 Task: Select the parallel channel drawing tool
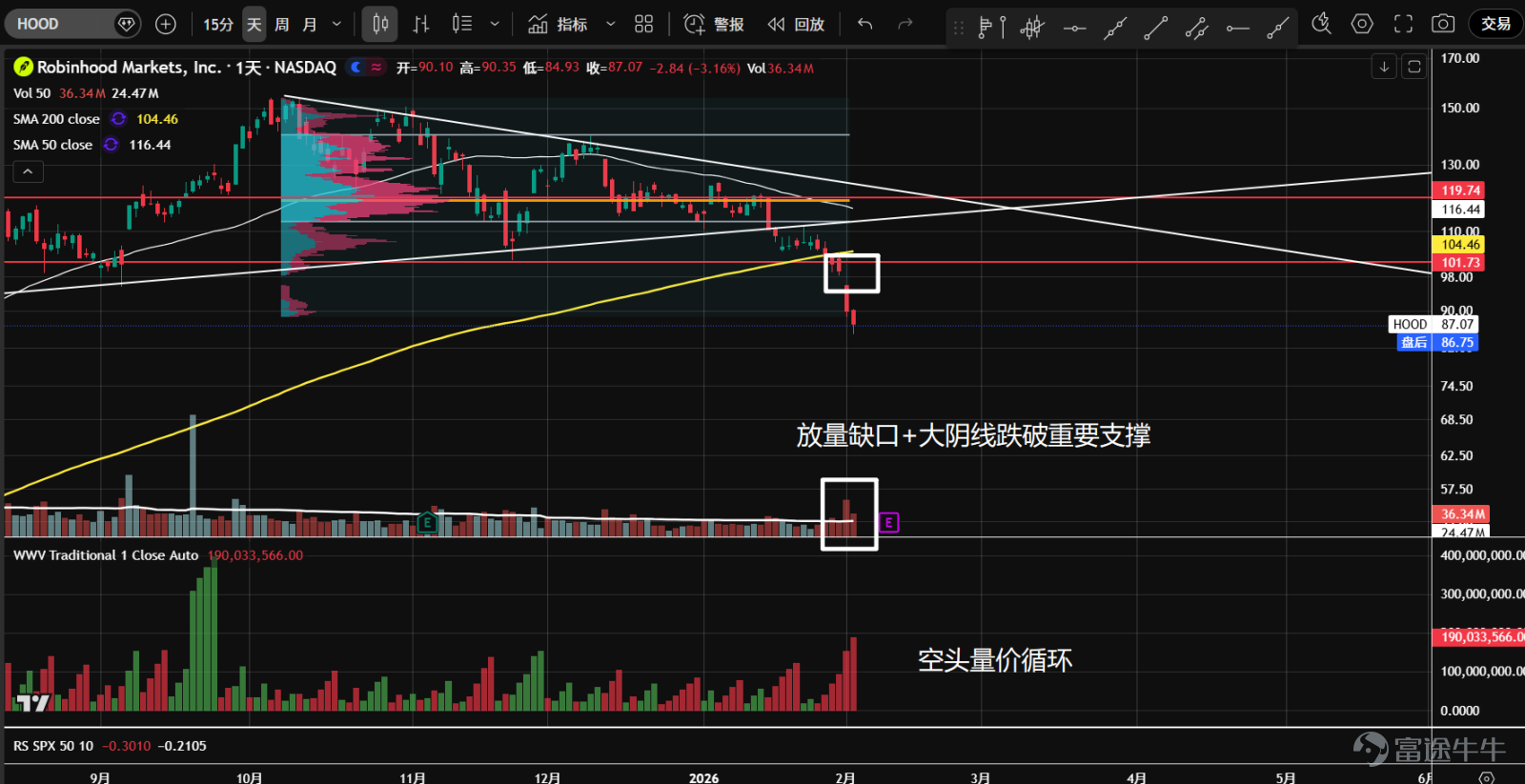pos(1197,29)
